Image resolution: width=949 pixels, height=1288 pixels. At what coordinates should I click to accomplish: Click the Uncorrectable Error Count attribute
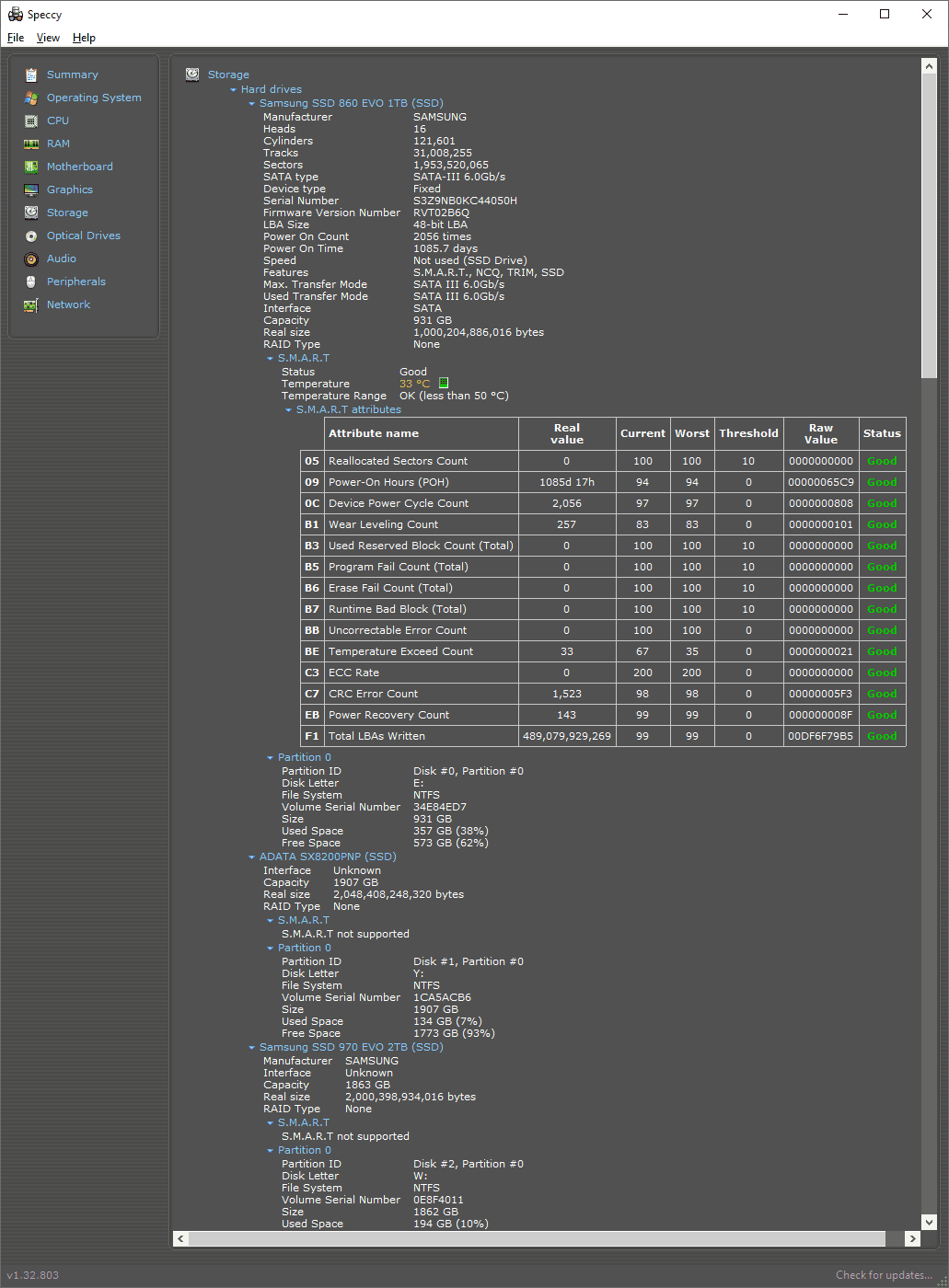[398, 630]
